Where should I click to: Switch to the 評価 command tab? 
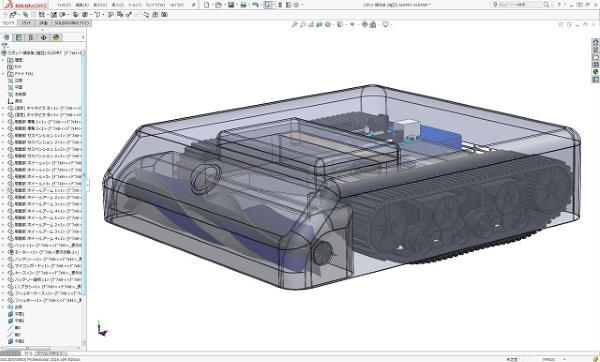pyautogui.click(x=43, y=23)
